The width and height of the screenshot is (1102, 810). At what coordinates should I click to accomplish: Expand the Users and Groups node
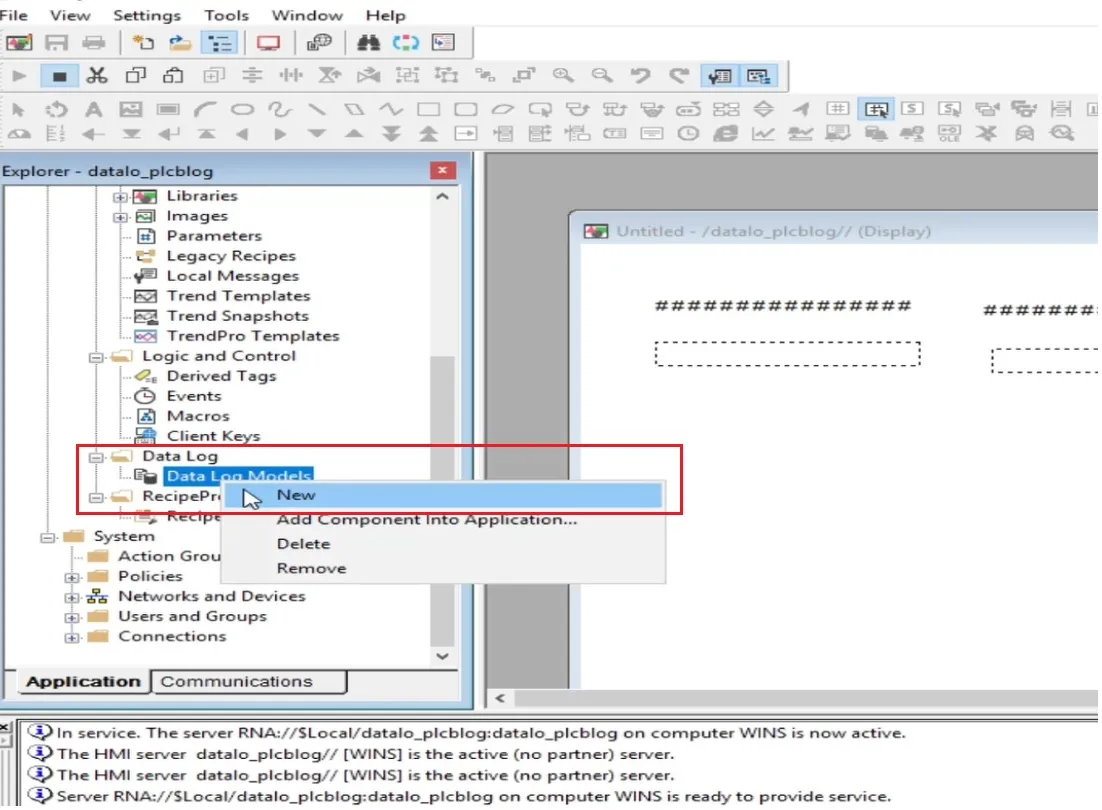click(x=72, y=618)
